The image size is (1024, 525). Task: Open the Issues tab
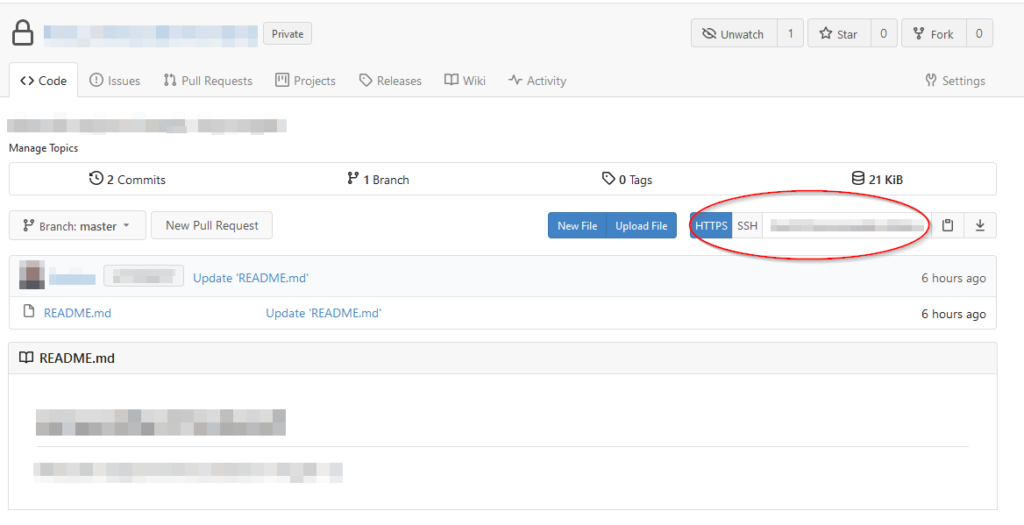coord(115,80)
